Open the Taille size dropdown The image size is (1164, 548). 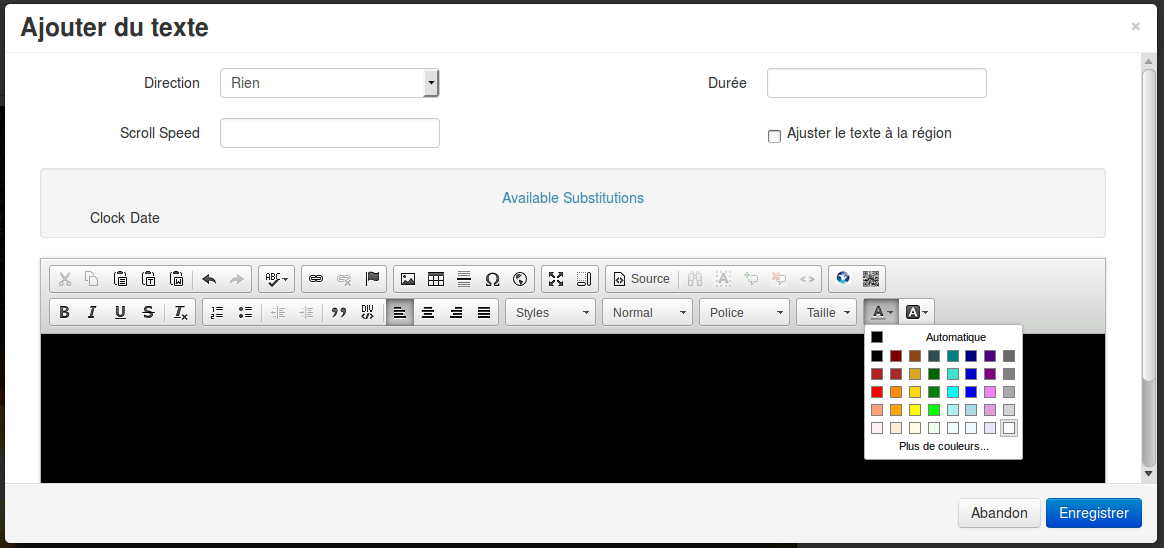coord(827,312)
